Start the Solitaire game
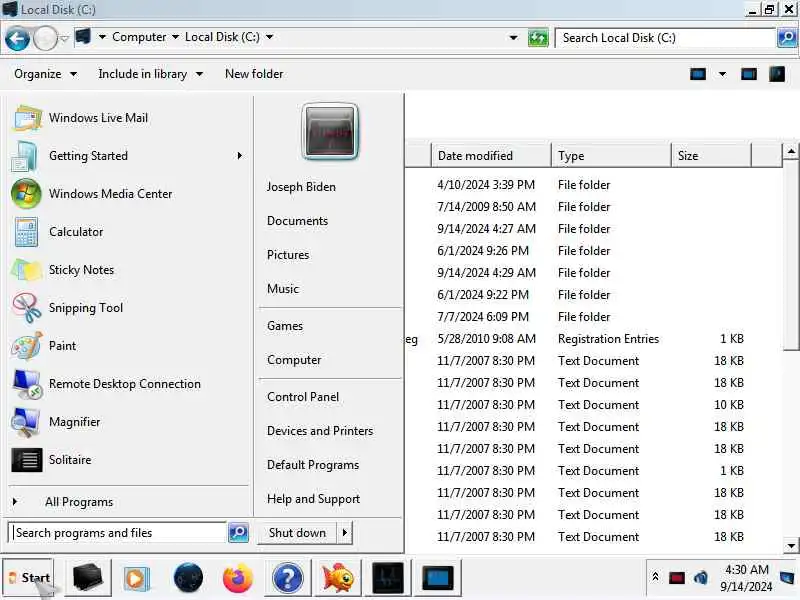 coord(128,460)
